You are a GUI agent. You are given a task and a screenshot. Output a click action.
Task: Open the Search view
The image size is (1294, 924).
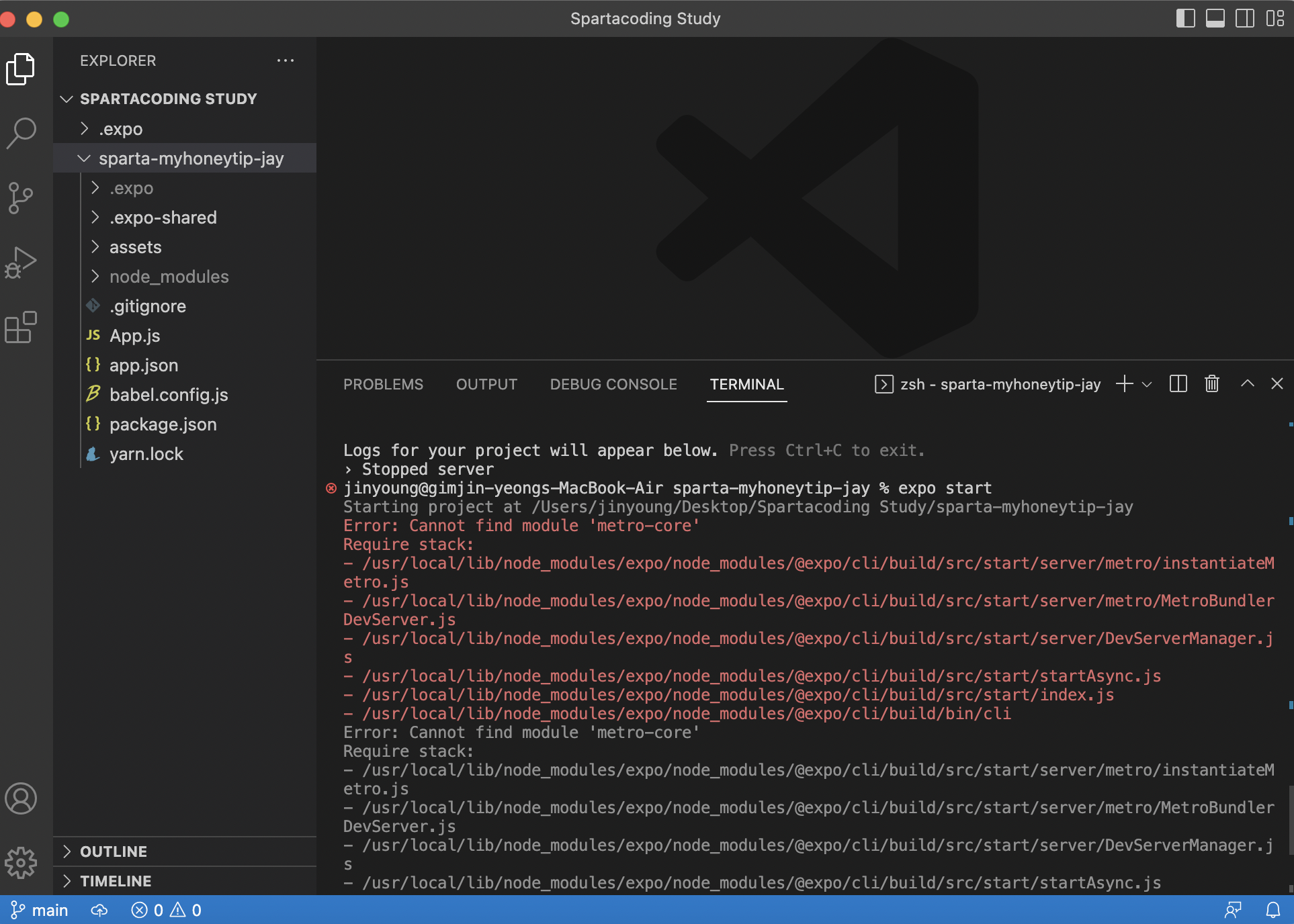[x=21, y=132]
